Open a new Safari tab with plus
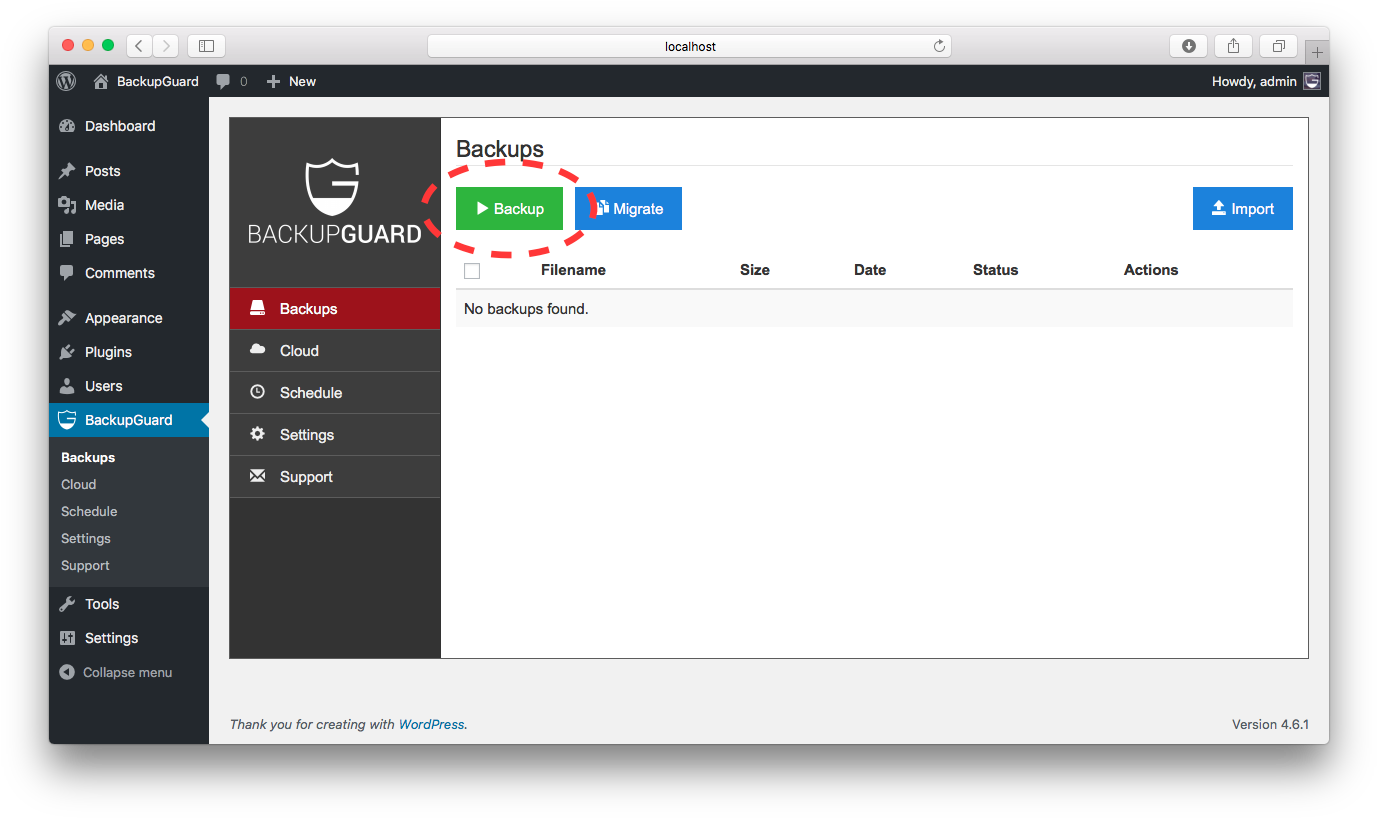 tap(1317, 52)
